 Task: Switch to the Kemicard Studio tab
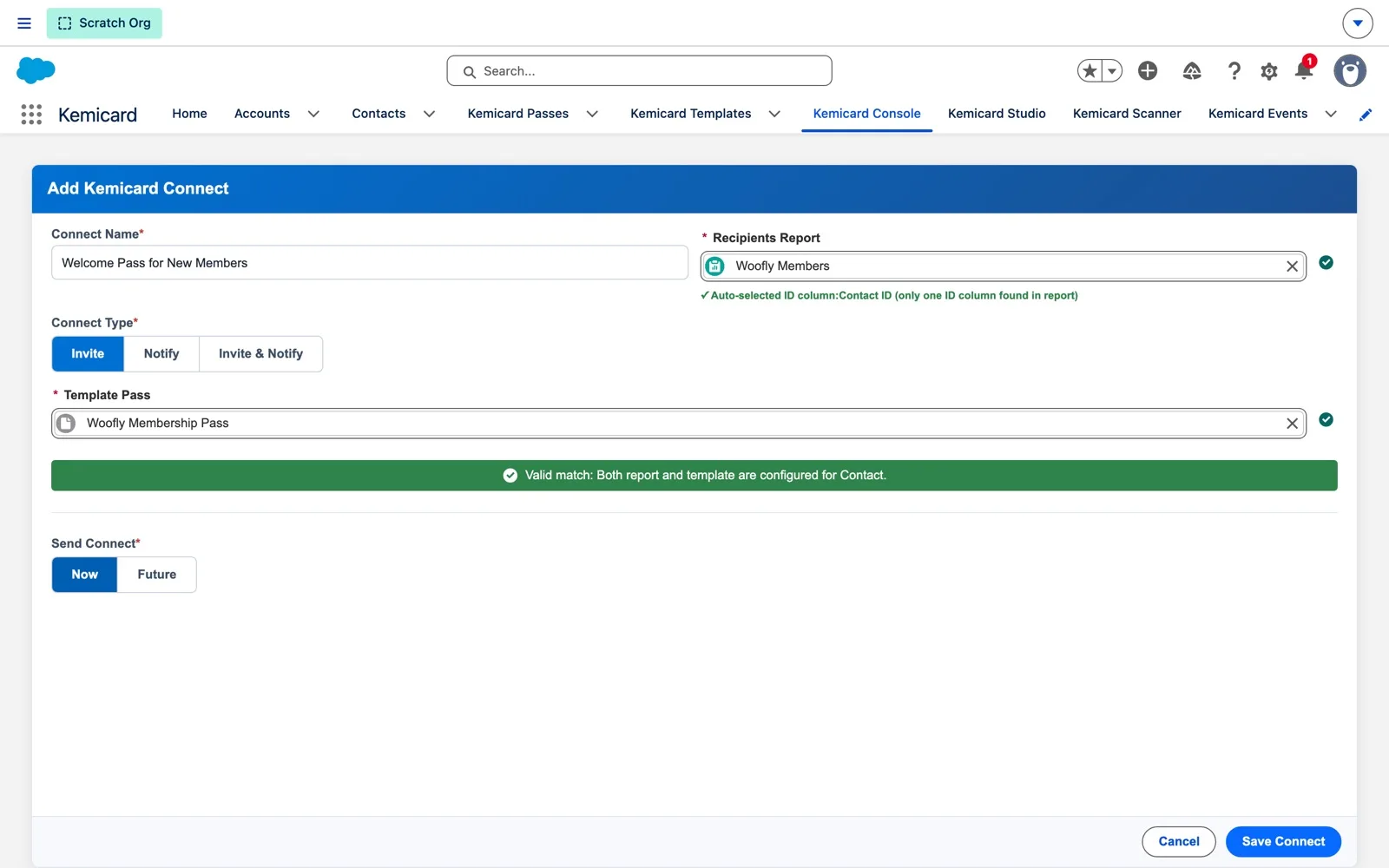997,114
